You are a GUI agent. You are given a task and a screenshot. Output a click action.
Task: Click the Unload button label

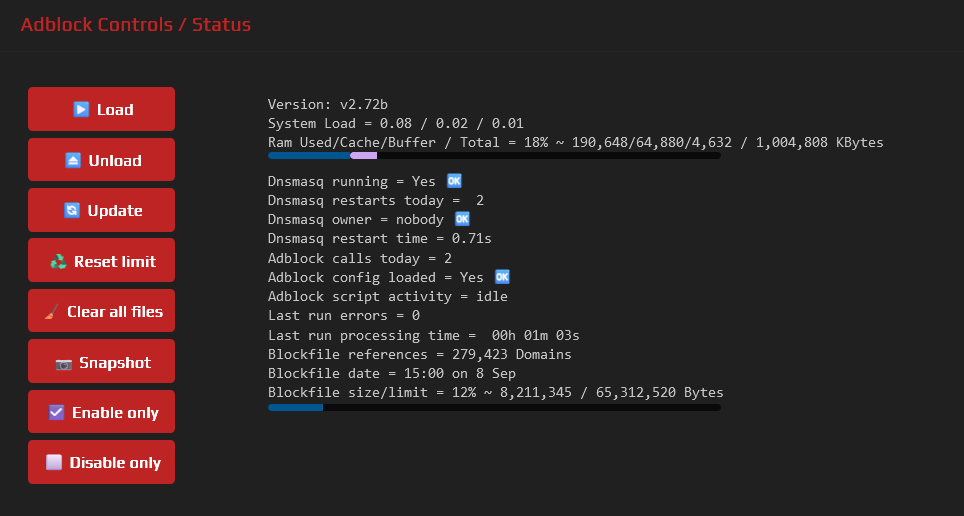[x=115, y=161]
